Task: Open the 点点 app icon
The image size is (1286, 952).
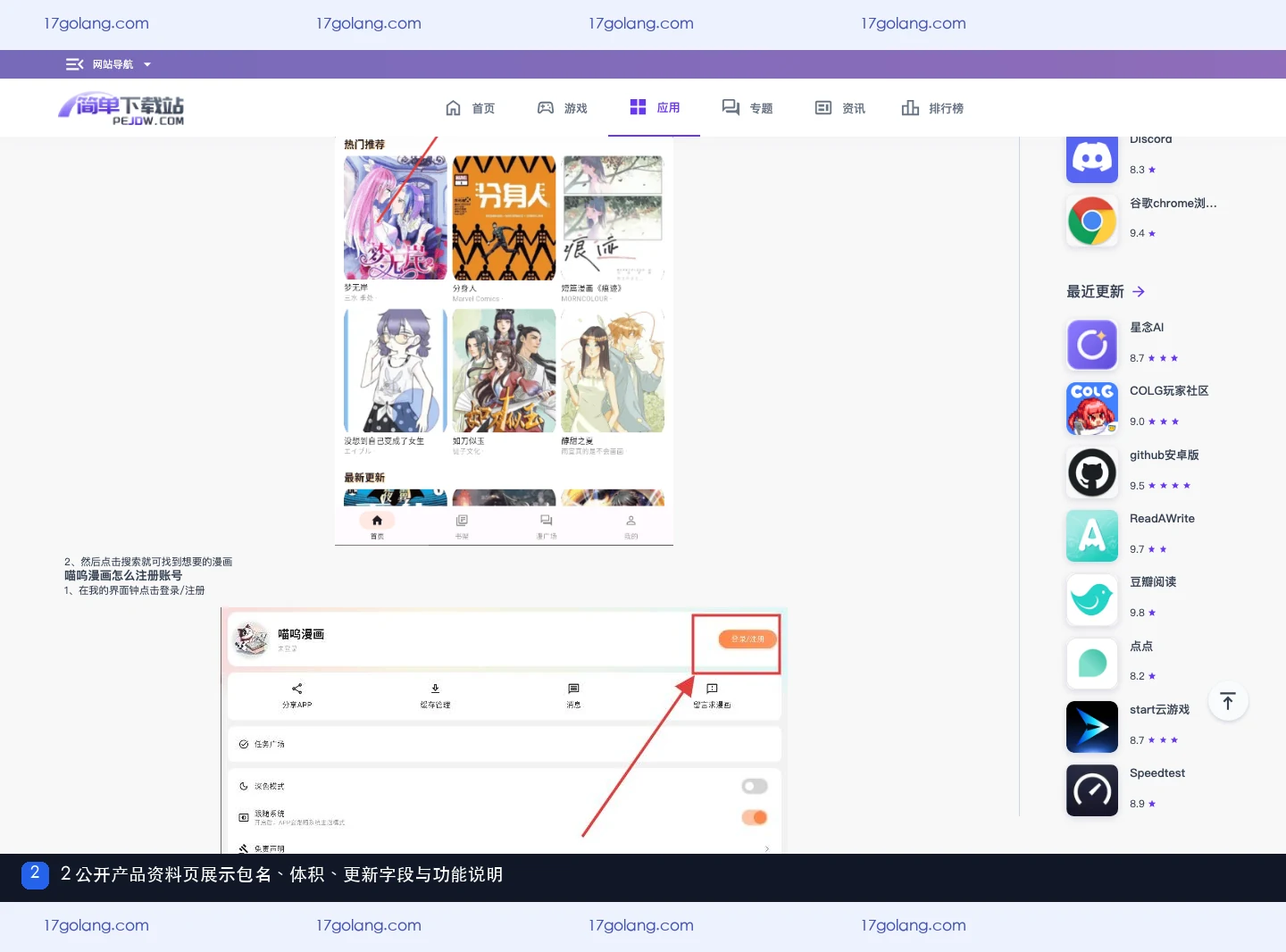Action: point(1091,664)
